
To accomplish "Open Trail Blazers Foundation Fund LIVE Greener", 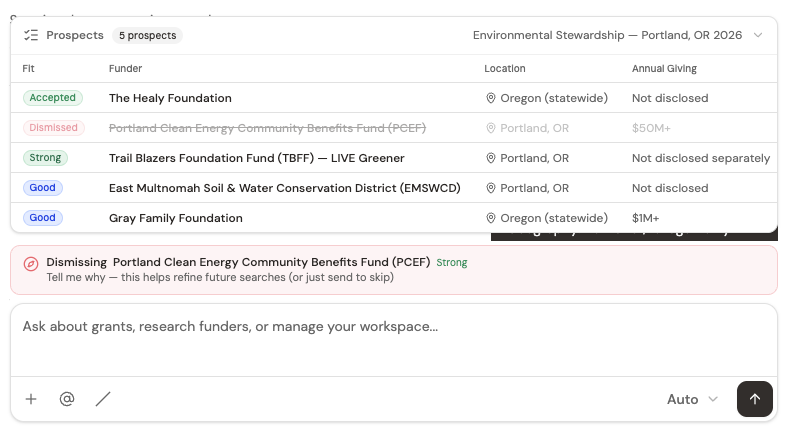I will (x=393, y=158).
